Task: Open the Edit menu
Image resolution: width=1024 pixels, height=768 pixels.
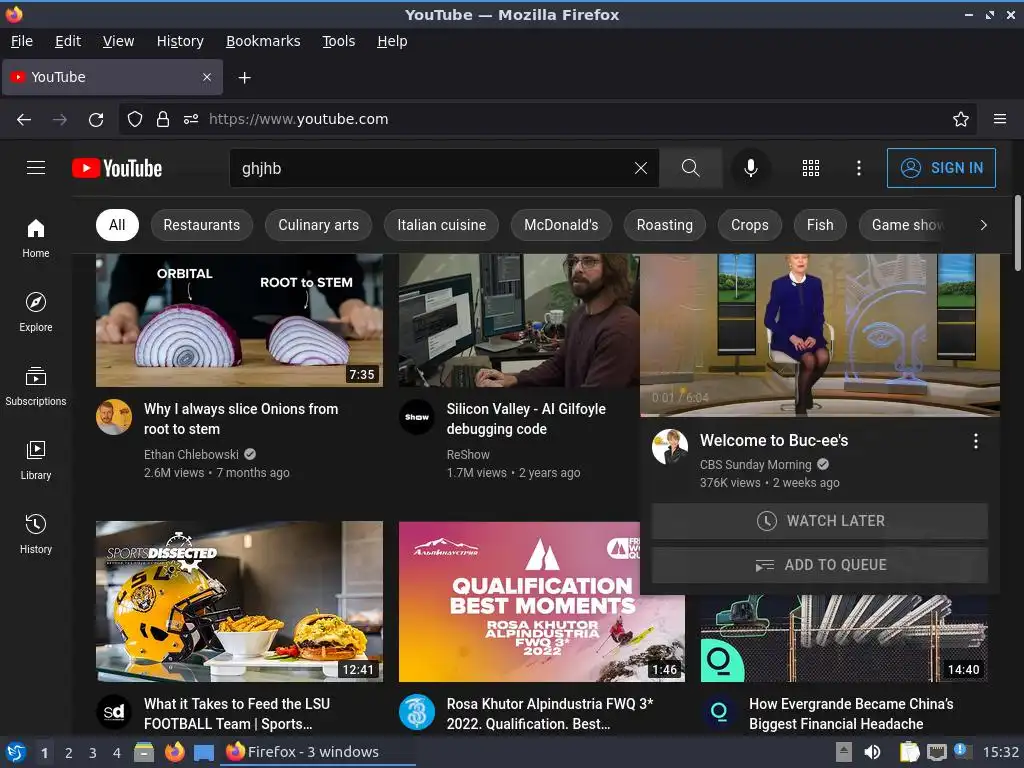Action: (x=68, y=41)
